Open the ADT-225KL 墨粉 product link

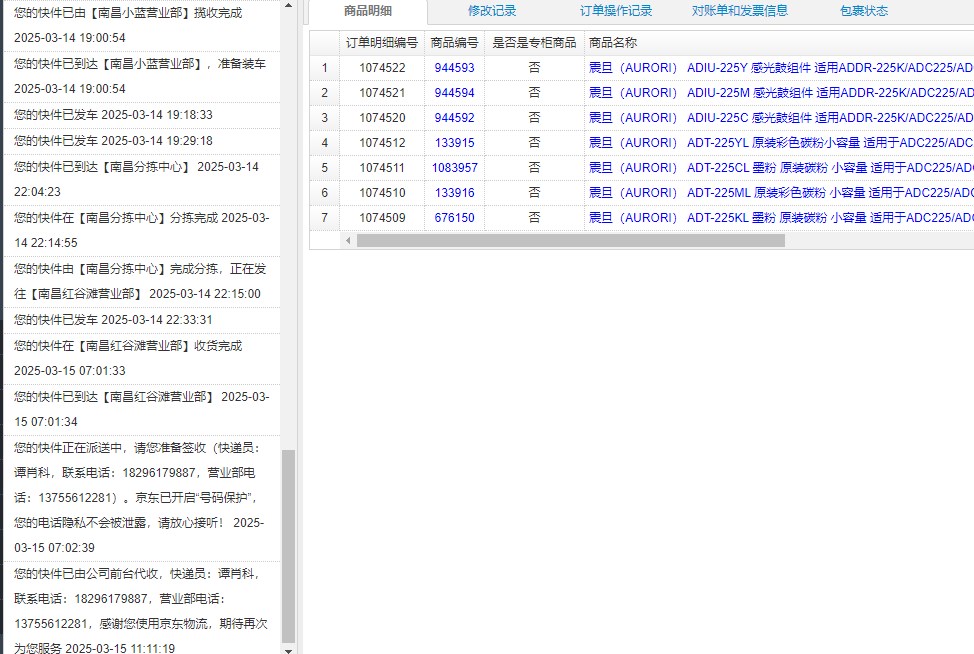pyautogui.click(x=781, y=217)
